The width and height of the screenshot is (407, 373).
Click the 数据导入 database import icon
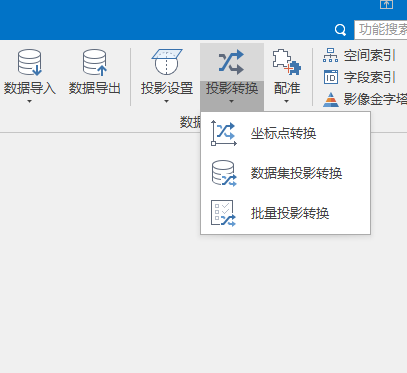tap(30, 62)
